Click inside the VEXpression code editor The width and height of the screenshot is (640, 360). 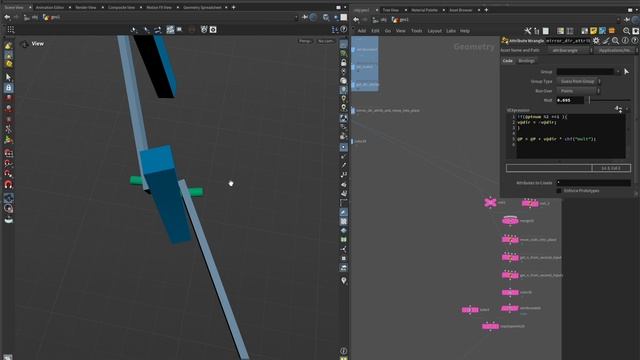571,136
